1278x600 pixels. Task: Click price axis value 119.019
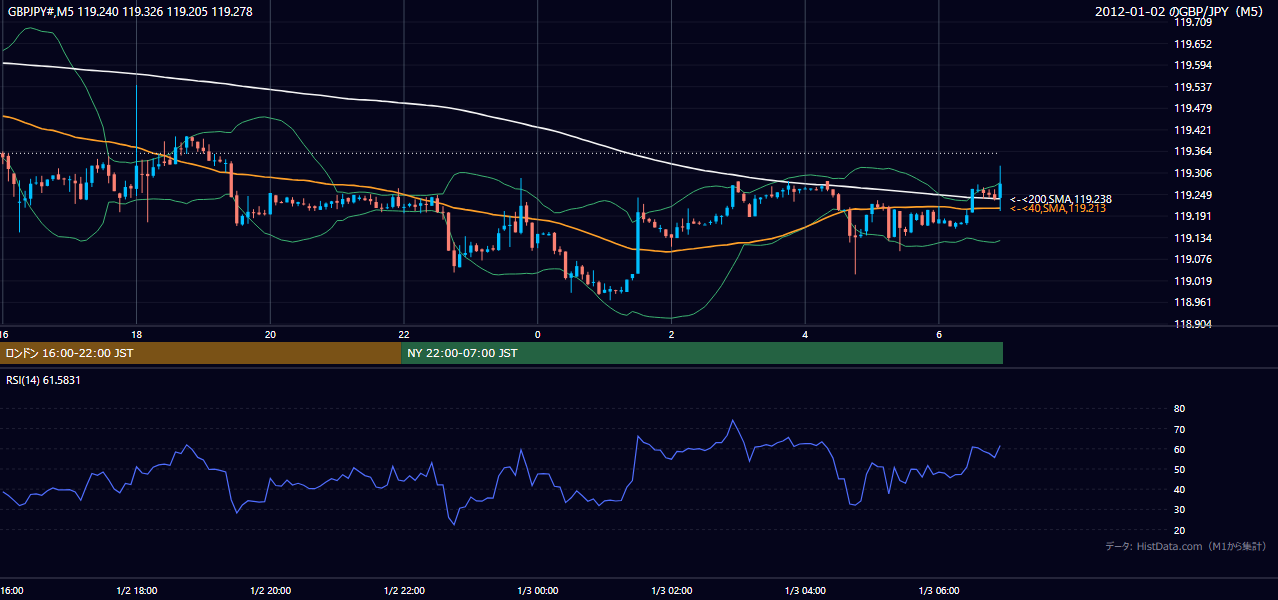pyautogui.click(x=1193, y=281)
